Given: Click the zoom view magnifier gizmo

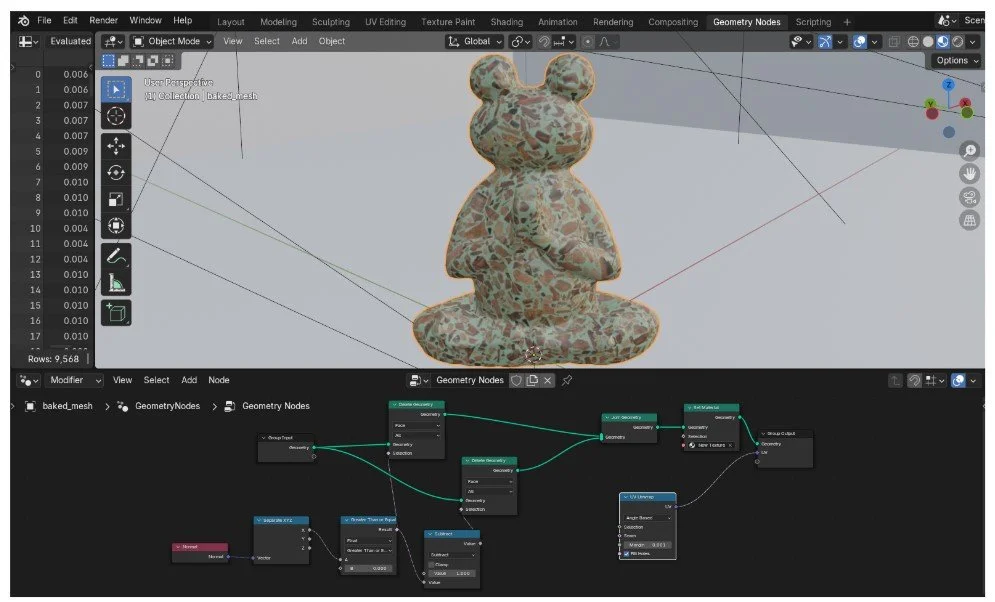Looking at the screenshot, I should point(969,150).
